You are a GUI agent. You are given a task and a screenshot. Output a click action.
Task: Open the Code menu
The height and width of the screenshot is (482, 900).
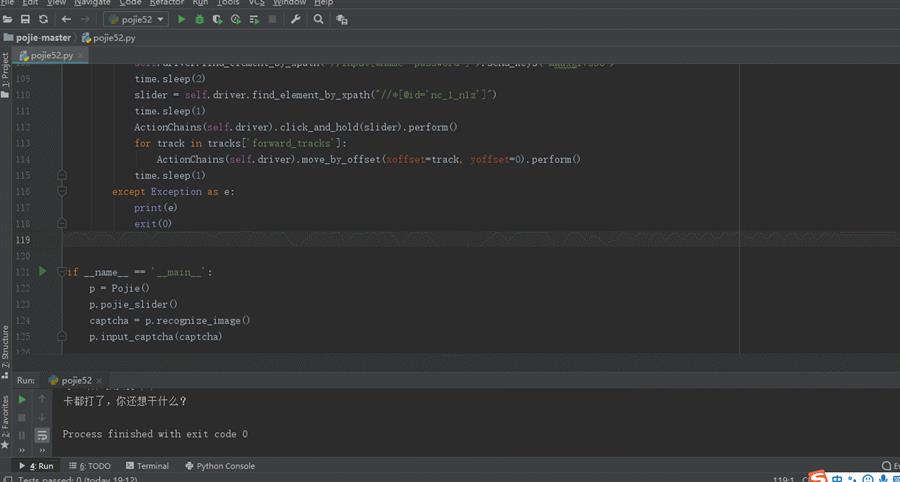[130, 2]
